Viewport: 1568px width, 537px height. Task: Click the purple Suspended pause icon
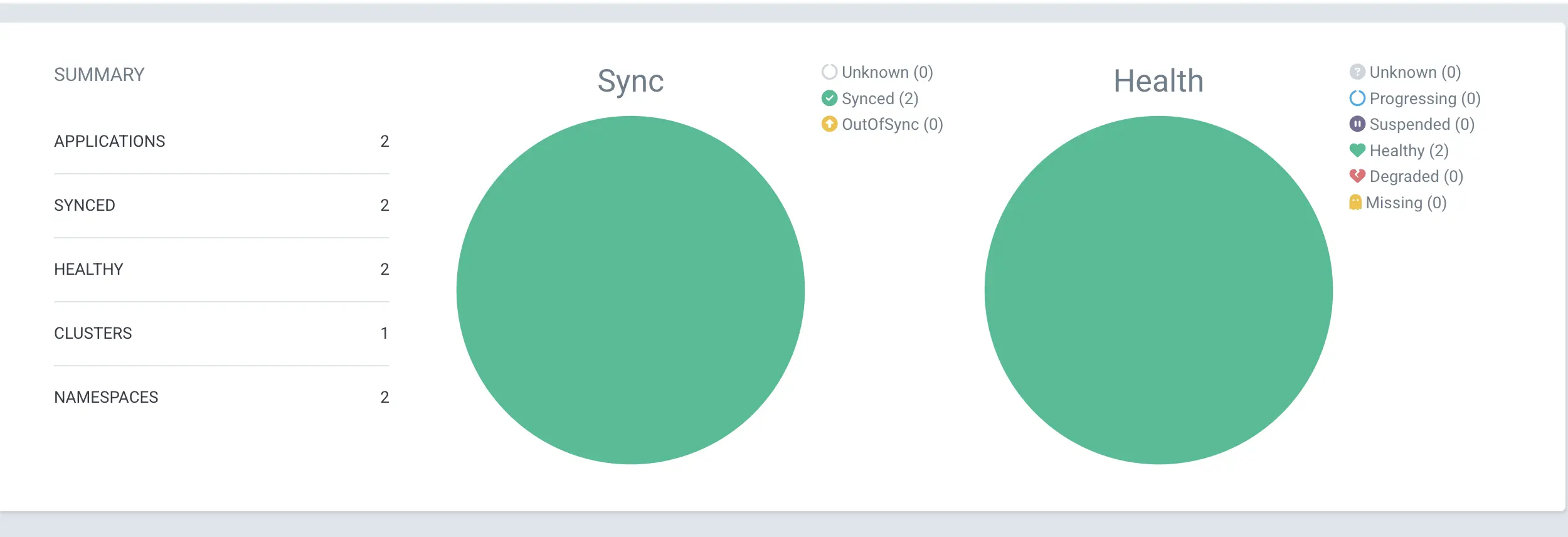click(1357, 124)
